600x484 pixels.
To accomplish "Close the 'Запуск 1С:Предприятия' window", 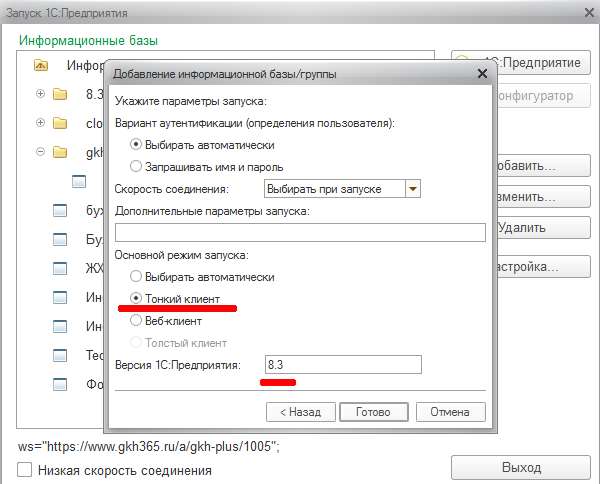I will coord(590,13).
